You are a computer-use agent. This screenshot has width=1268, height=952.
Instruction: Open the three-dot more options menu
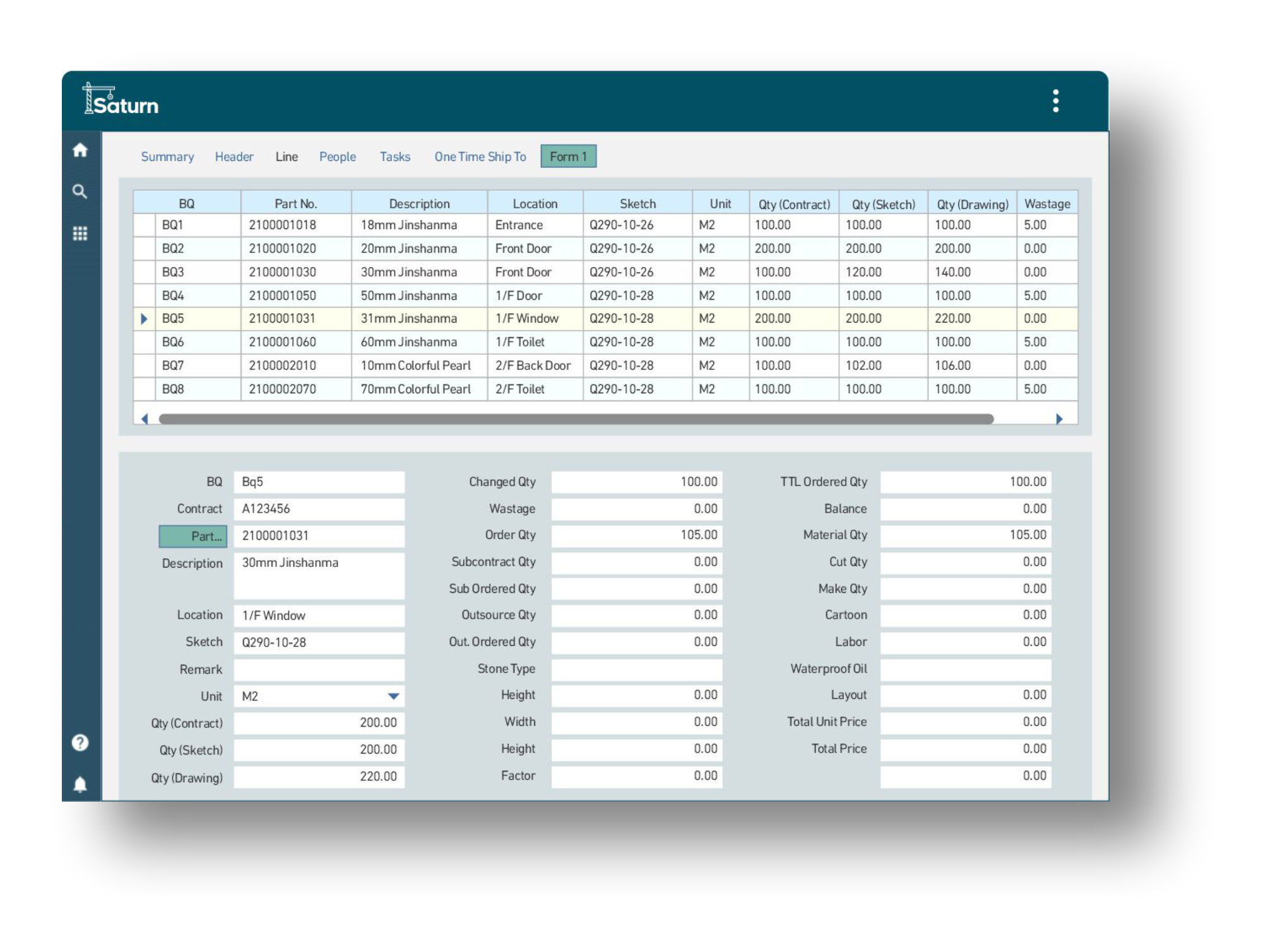coord(1055,101)
